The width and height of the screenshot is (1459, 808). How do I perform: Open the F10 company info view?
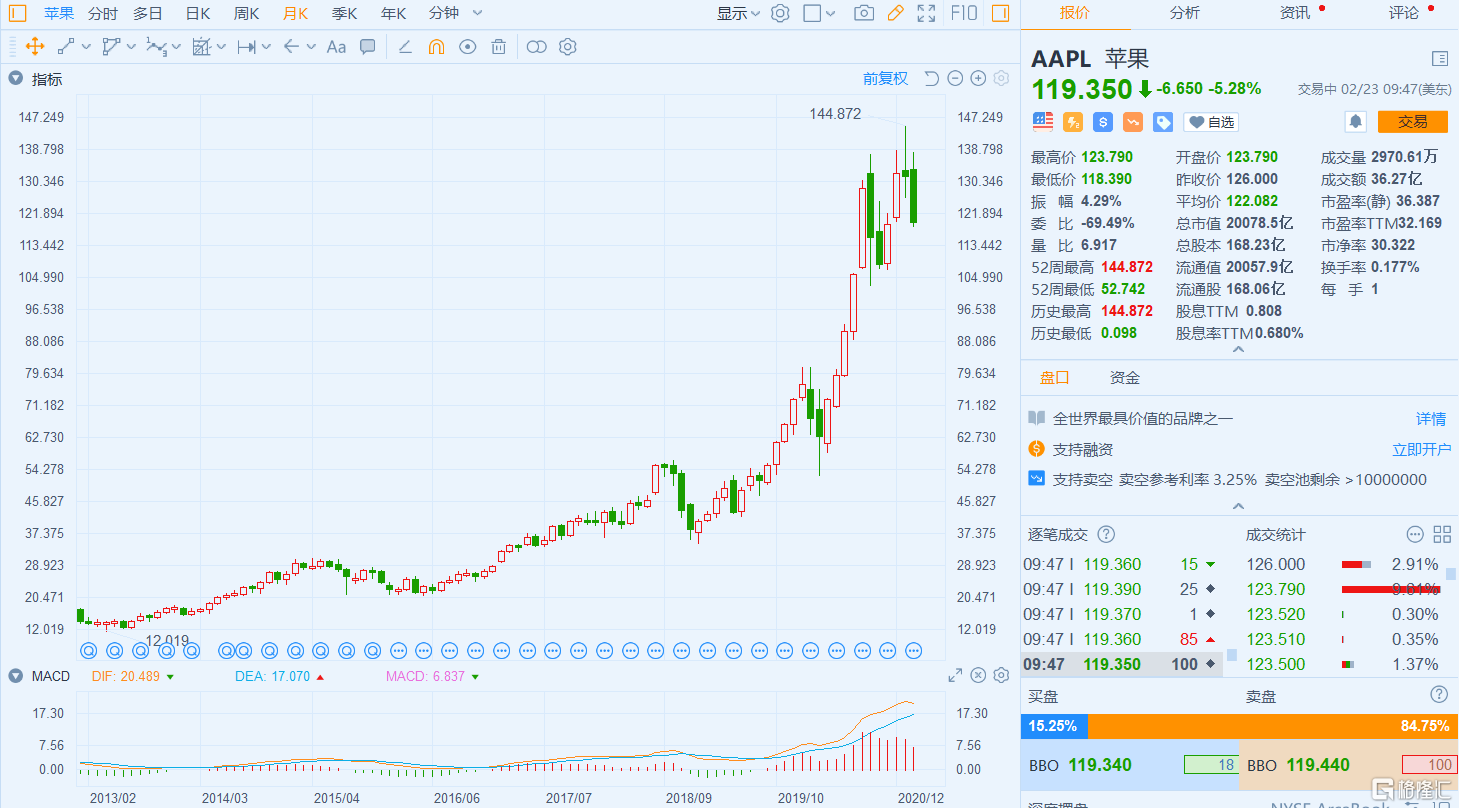(964, 13)
